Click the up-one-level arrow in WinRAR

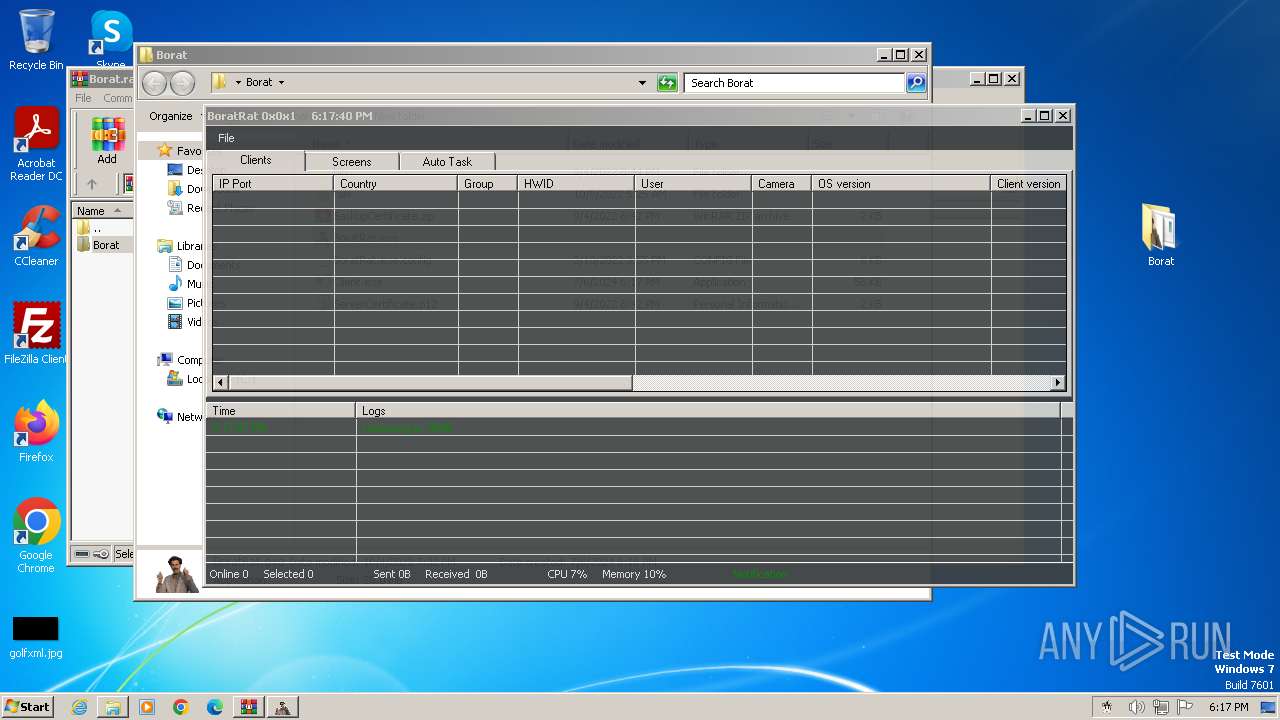92,184
